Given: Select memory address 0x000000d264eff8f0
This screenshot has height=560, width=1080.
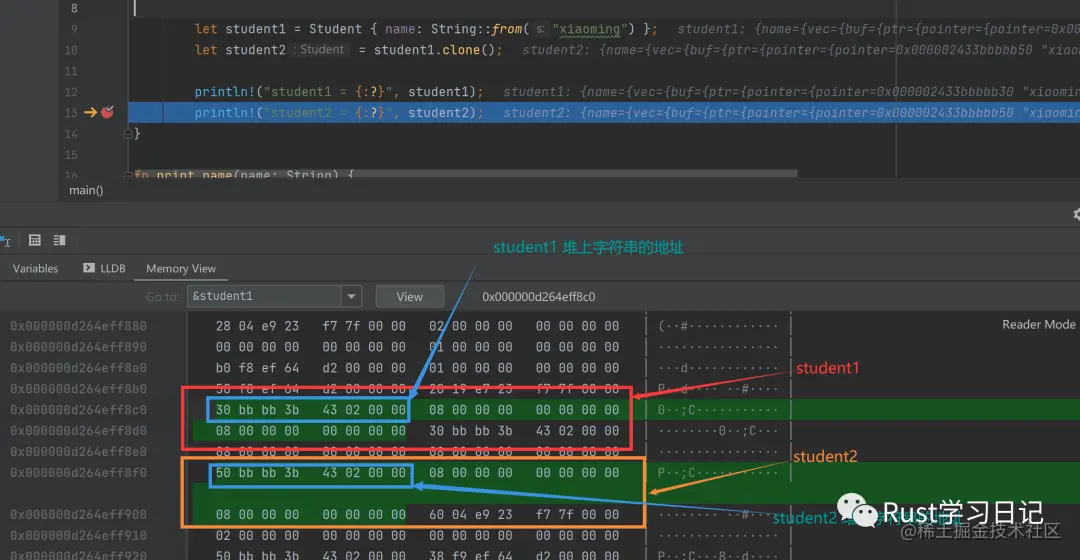Looking at the screenshot, I should pos(78,473).
